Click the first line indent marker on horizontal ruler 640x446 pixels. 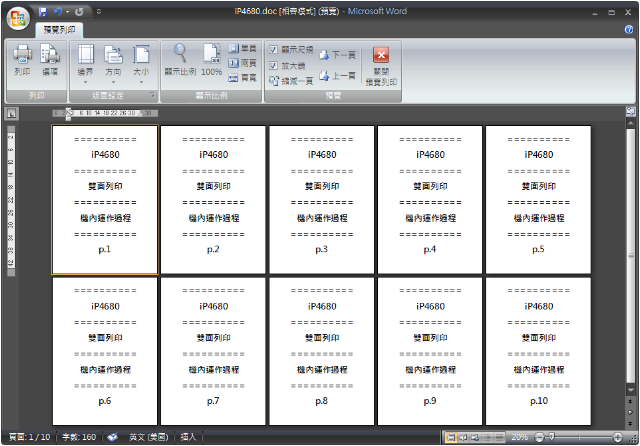(x=69, y=111)
